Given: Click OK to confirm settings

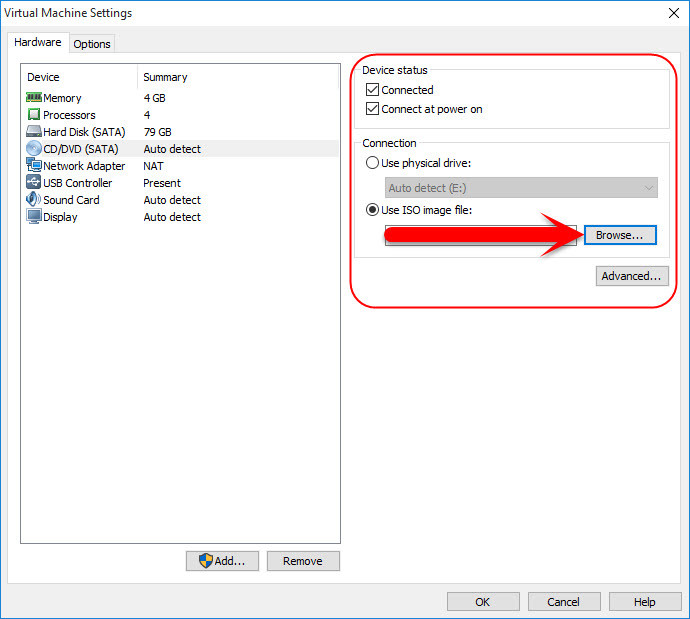Looking at the screenshot, I should coord(483,601).
